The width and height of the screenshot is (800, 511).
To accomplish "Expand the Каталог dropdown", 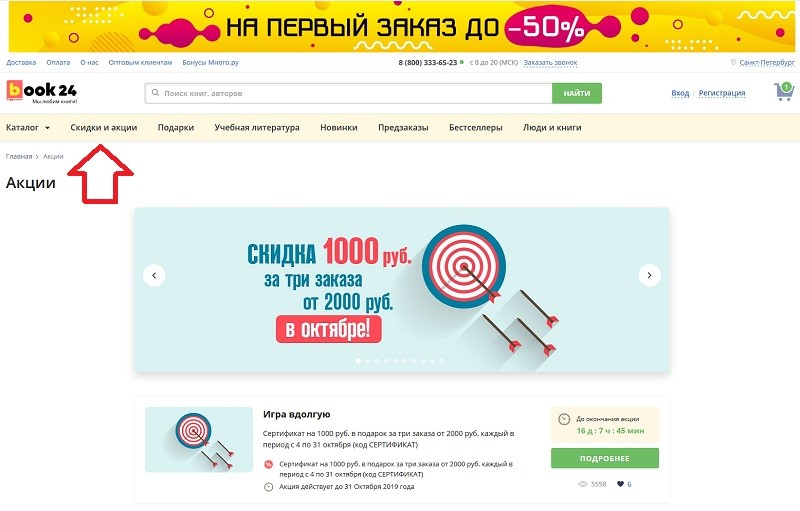I will point(28,127).
